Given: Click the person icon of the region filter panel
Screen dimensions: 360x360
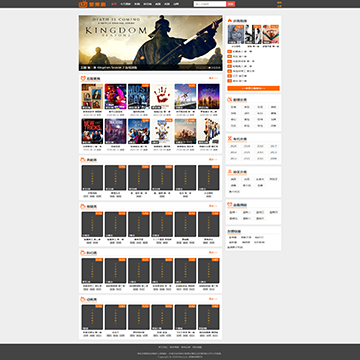Looking at the screenshot, I should (229, 172).
